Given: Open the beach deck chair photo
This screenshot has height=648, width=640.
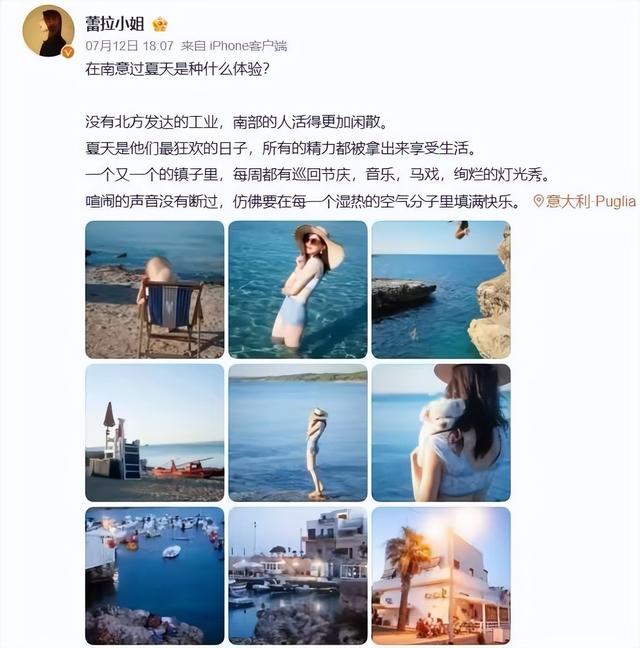Looking at the screenshot, I should coord(155,290).
